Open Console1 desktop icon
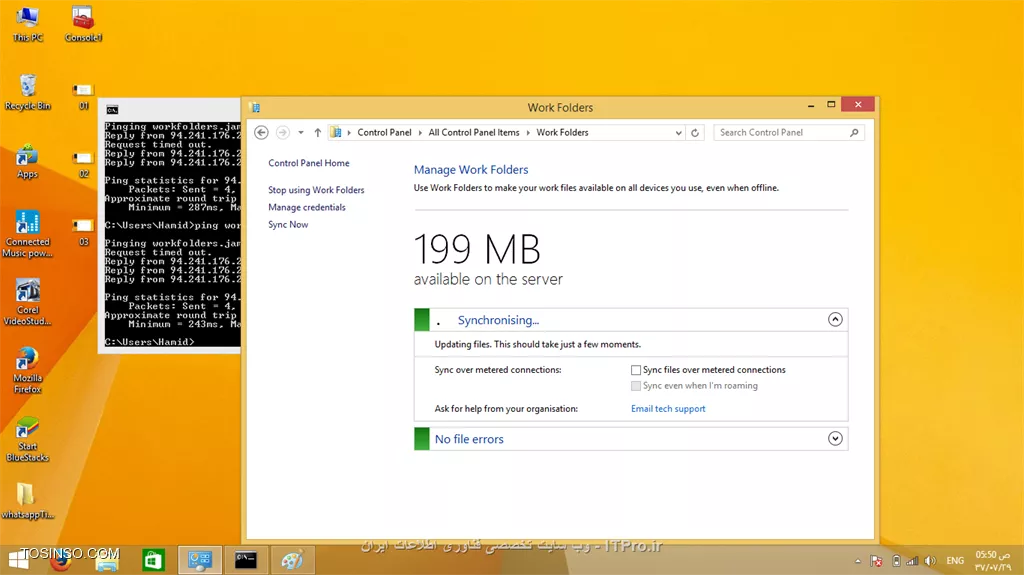1024x575 pixels. (x=83, y=24)
